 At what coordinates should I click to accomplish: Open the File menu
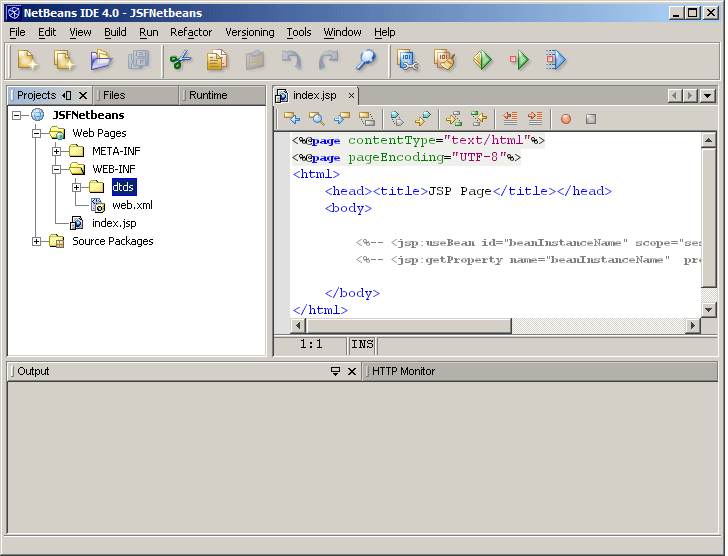tap(17, 32)
